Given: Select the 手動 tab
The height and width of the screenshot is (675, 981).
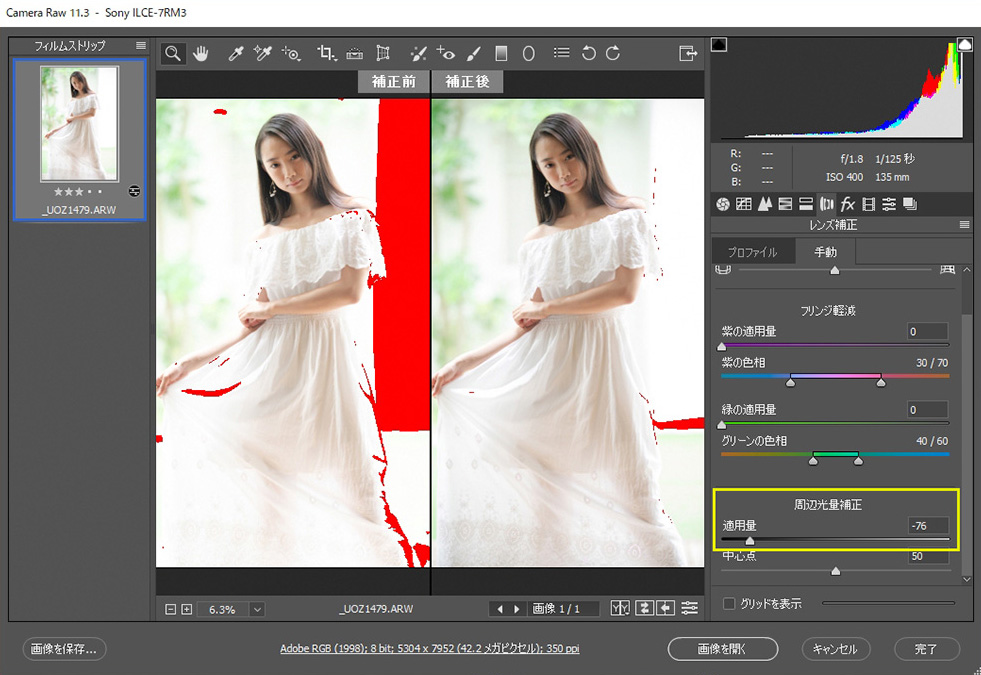Looking at the screenshot, I should (825, 252).
